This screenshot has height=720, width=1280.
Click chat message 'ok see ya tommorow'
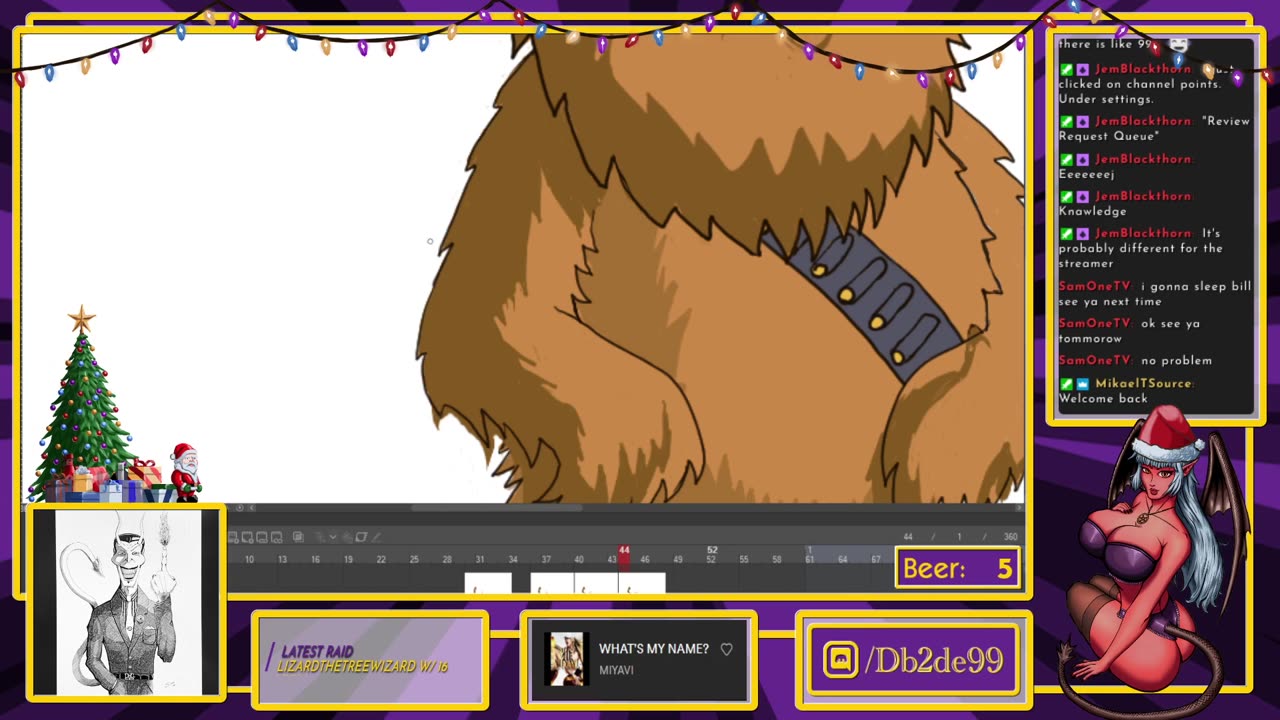point(1130,331)
